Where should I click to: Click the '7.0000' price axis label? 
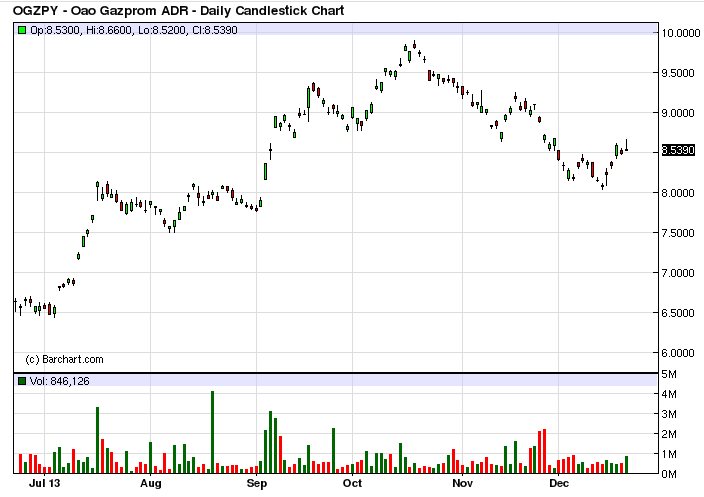click(678, 273)
